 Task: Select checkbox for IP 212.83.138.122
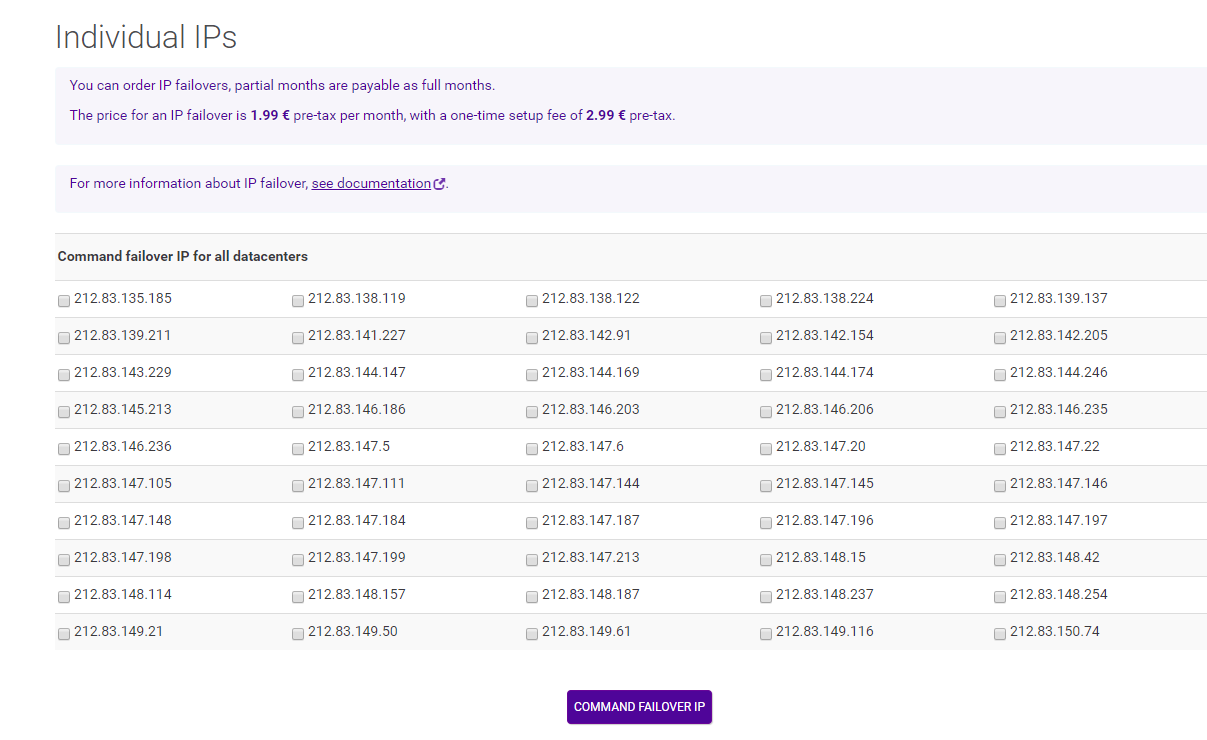532,300
